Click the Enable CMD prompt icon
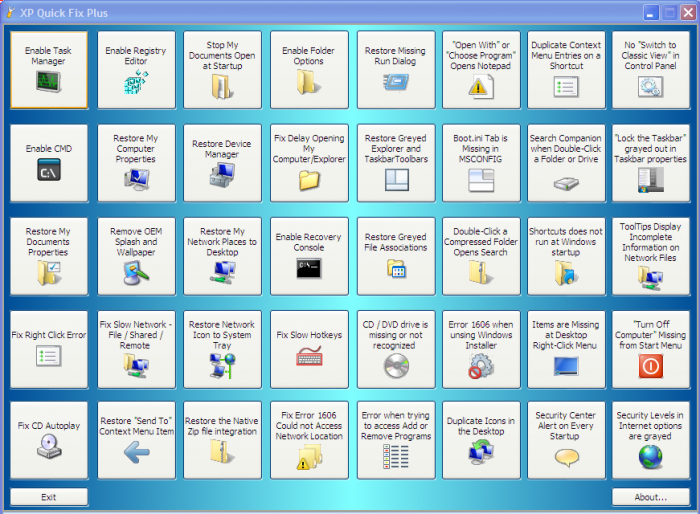The image size is (700, 514). point(49,171)
